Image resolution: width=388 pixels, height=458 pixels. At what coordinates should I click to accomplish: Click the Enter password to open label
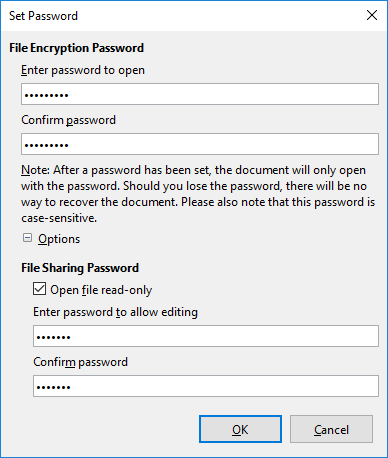coord(83,70)
